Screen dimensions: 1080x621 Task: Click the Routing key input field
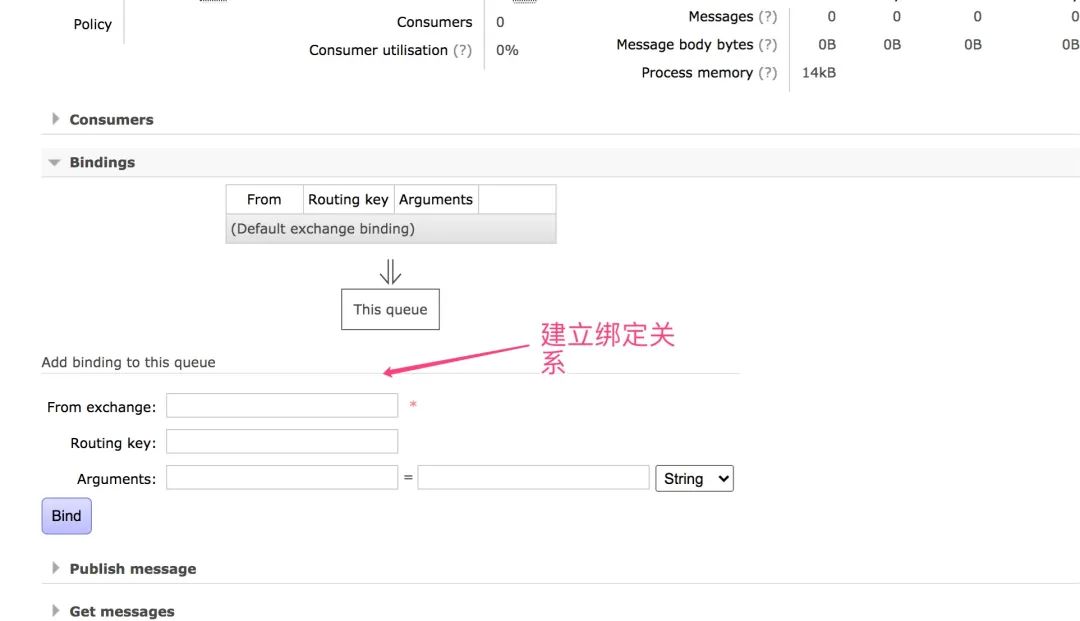(282, 442)
